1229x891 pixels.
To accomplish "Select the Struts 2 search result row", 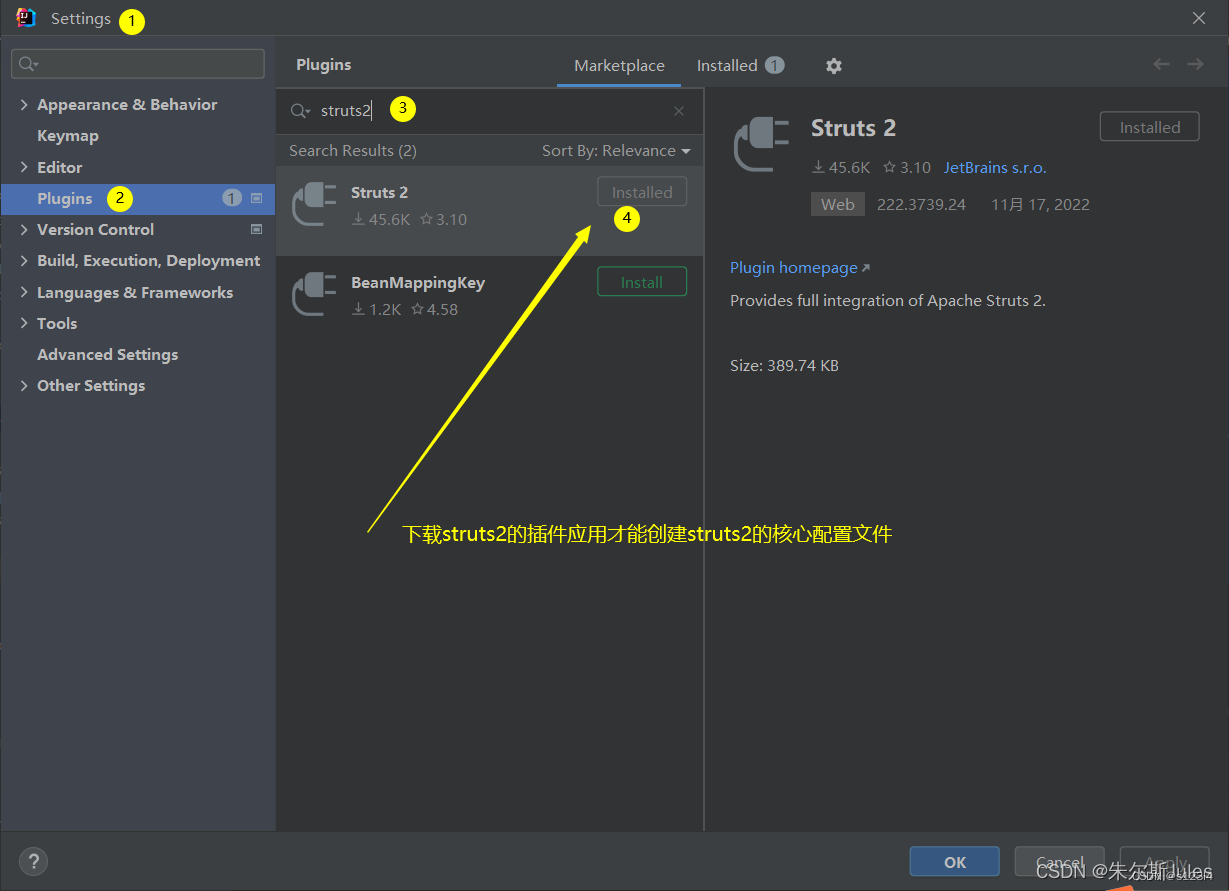I will [x=490, y=211].
